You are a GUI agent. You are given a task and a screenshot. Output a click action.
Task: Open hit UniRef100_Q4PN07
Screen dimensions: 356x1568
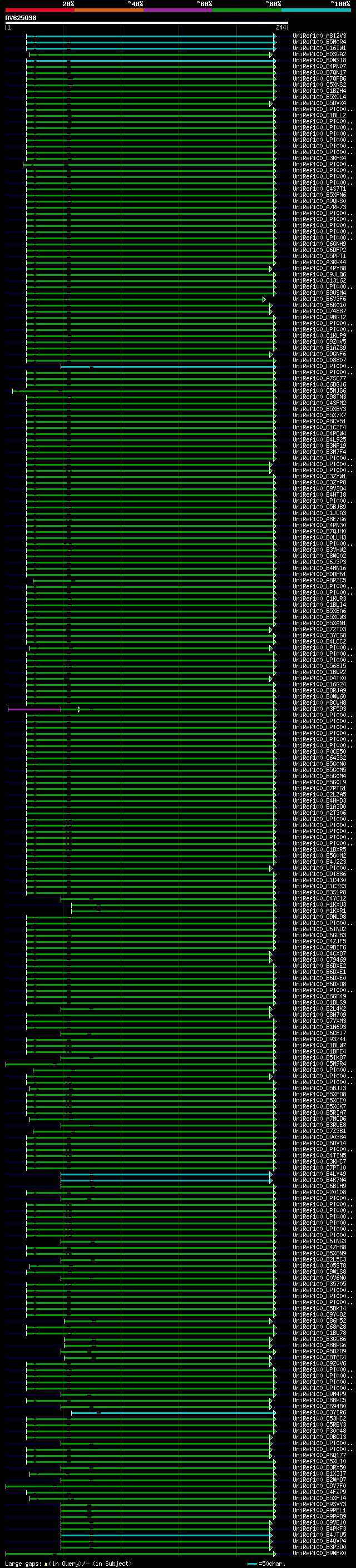[319, 66]
